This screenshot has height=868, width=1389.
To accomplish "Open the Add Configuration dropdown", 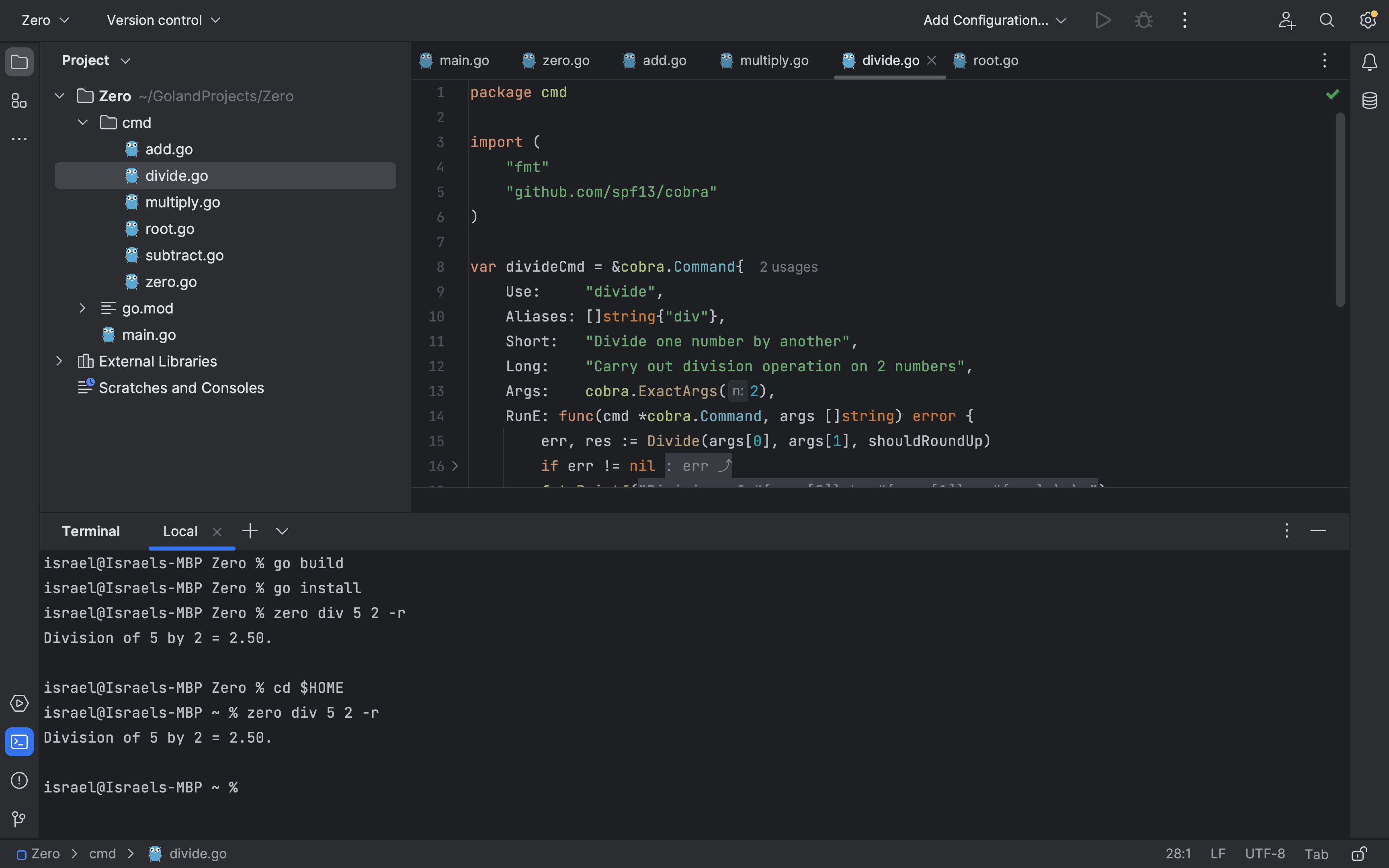I will (994, 20).
